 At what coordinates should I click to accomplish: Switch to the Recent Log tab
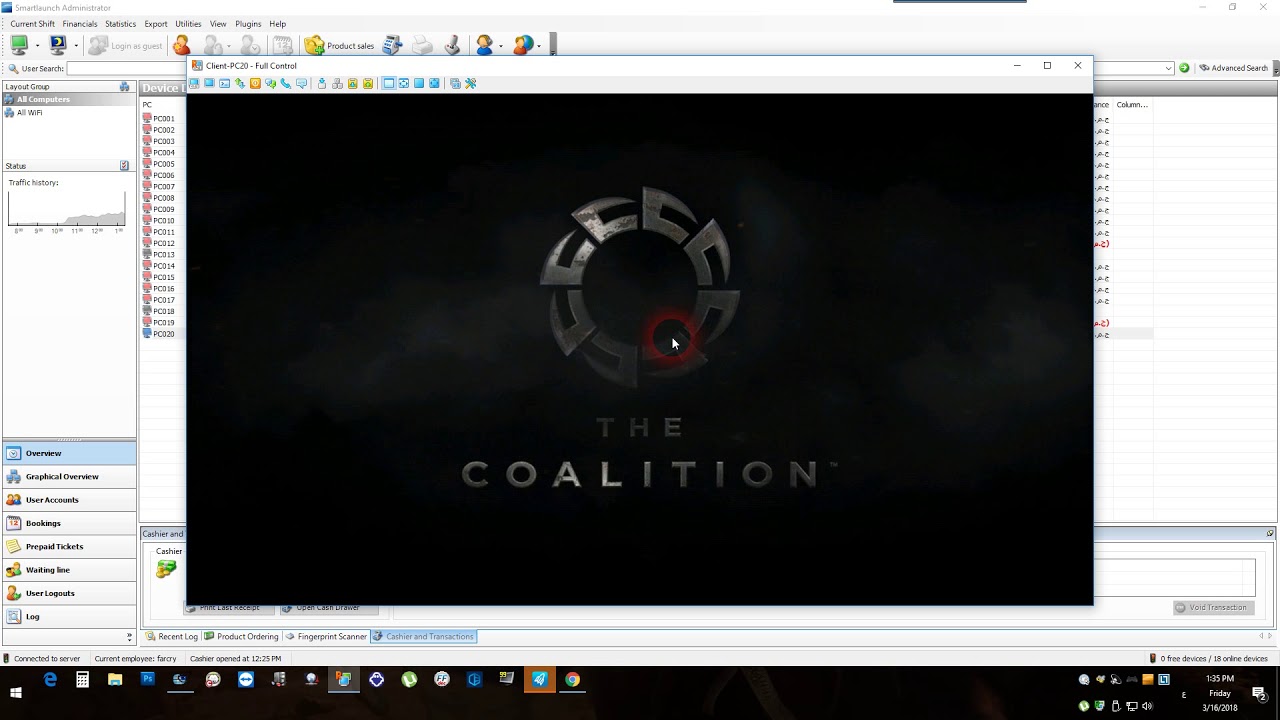click(172, 636)
